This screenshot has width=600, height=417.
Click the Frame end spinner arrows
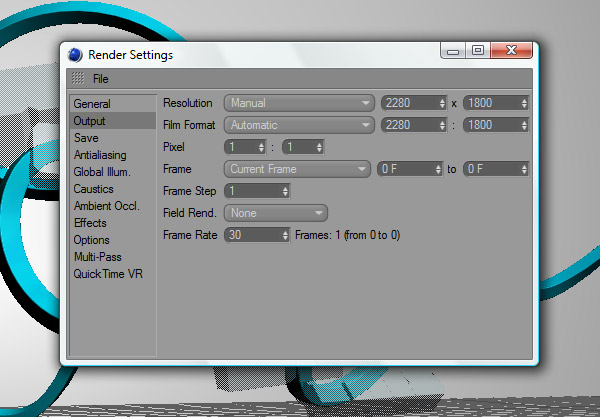524,169
